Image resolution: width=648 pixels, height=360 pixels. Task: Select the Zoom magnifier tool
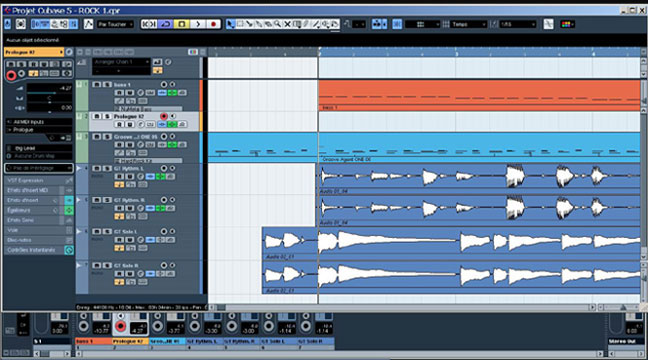point(278,24)
